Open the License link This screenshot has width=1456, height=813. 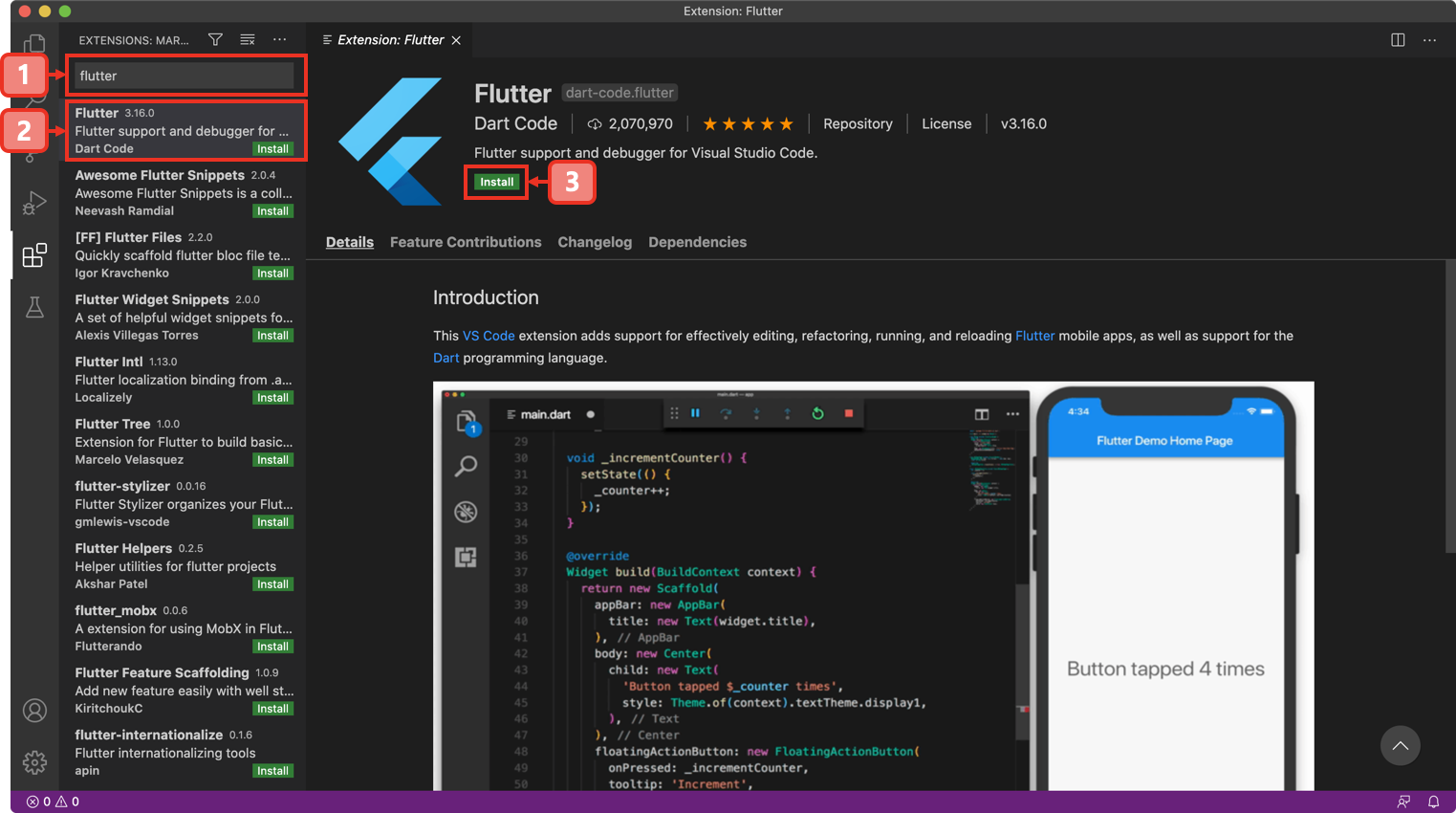pyautogui.click(x=946, y=123)
